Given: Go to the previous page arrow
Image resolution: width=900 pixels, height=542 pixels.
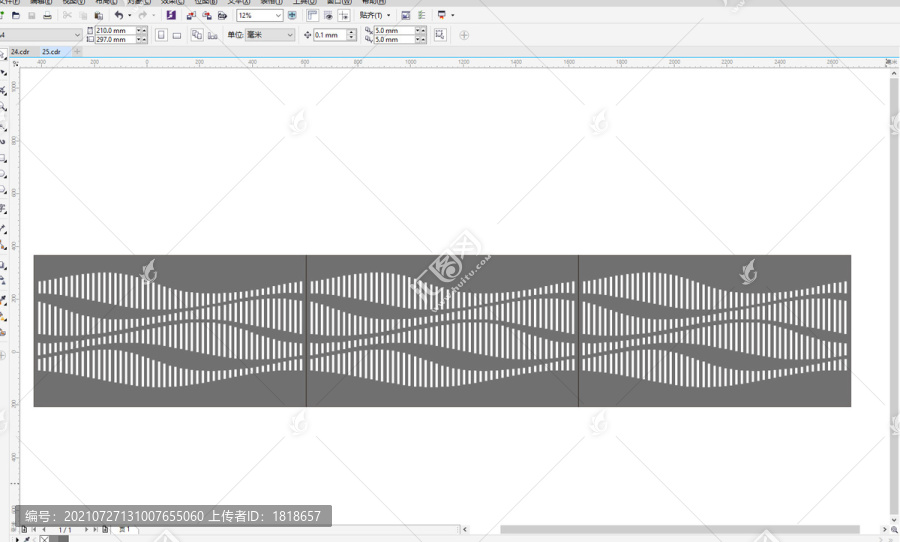Looking at the screenshot, I should [x=44, y=529].
